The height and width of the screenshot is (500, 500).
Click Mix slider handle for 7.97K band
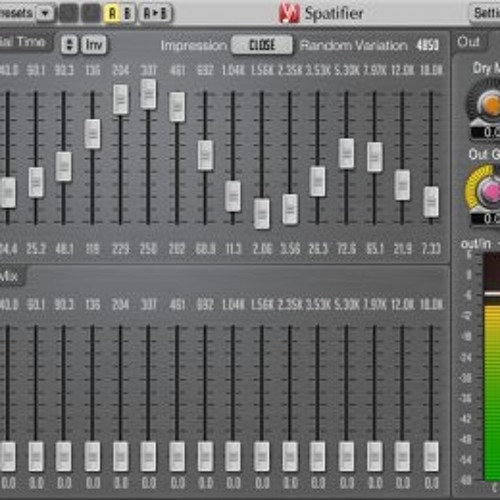pos(375,456)
